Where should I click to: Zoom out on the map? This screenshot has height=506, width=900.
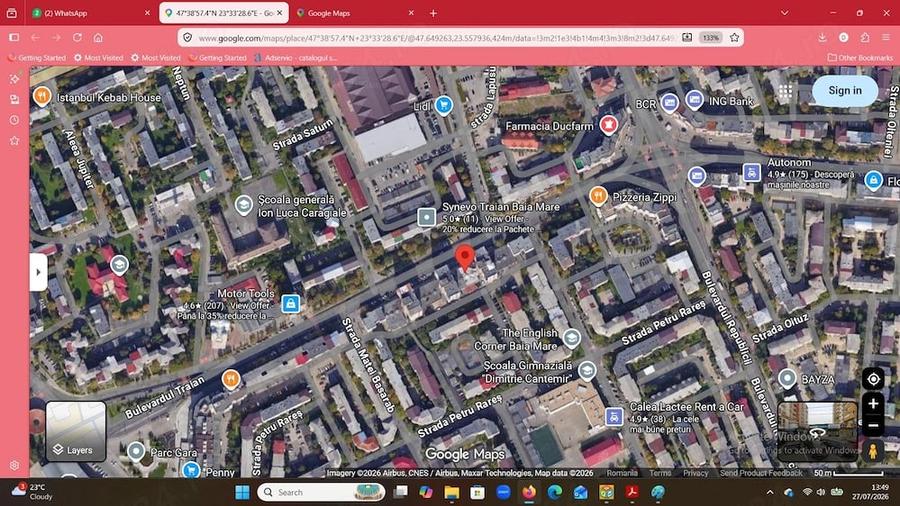tap(873, 426)
